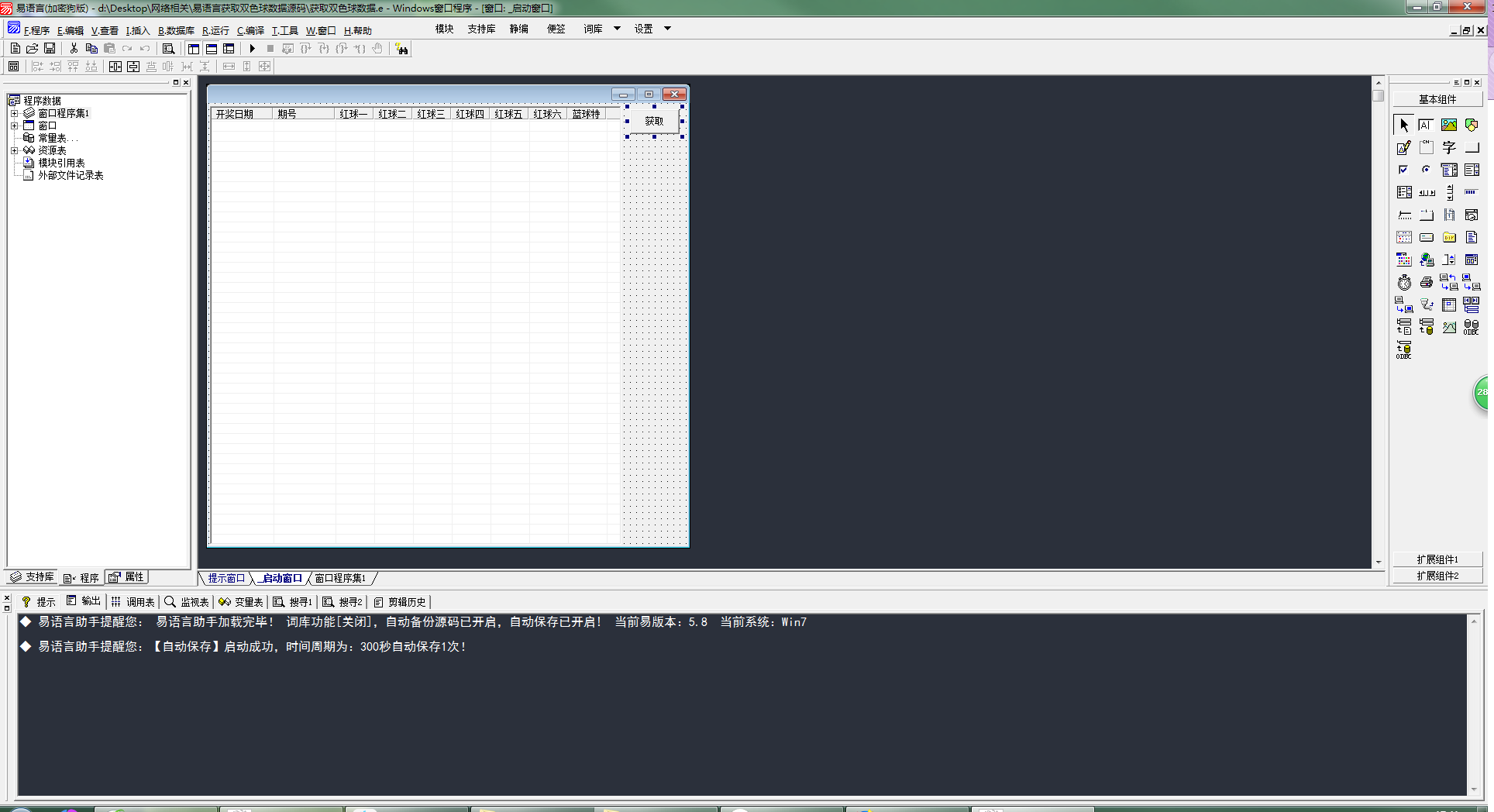
Task: Open the B.数据库 menu
Action: click(x=176, y=31)
